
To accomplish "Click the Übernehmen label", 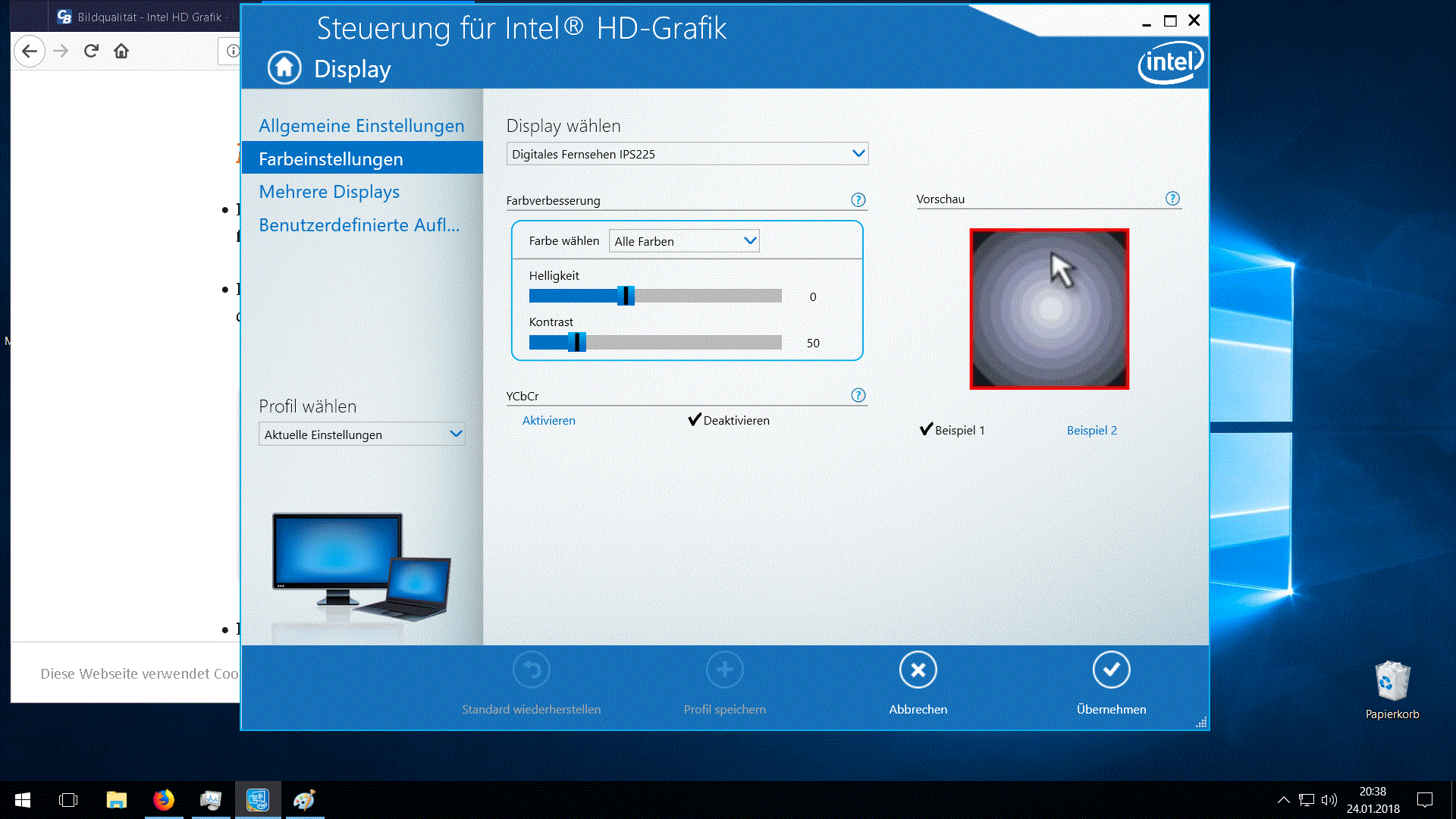I will (x=1111, y=709).
